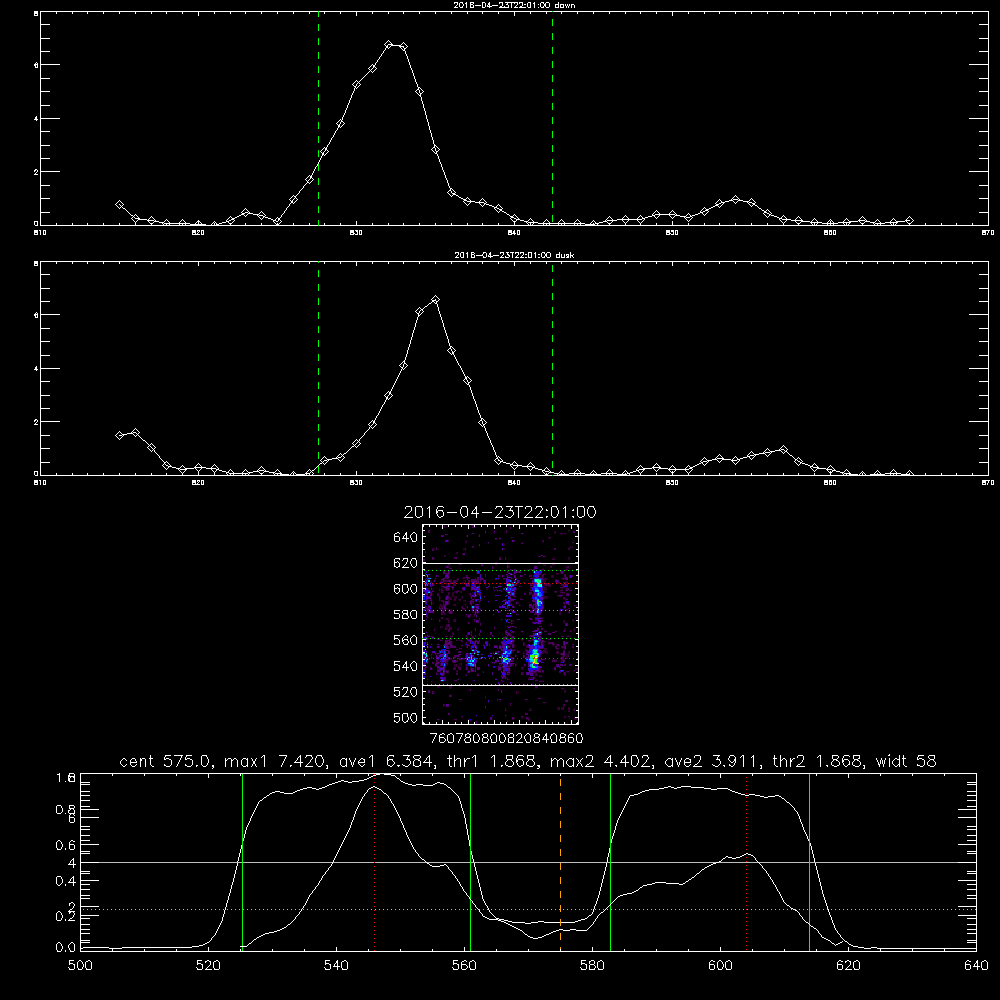Click the '760780800820840860' x-axis labels under spectral image

tap(506, 739)
